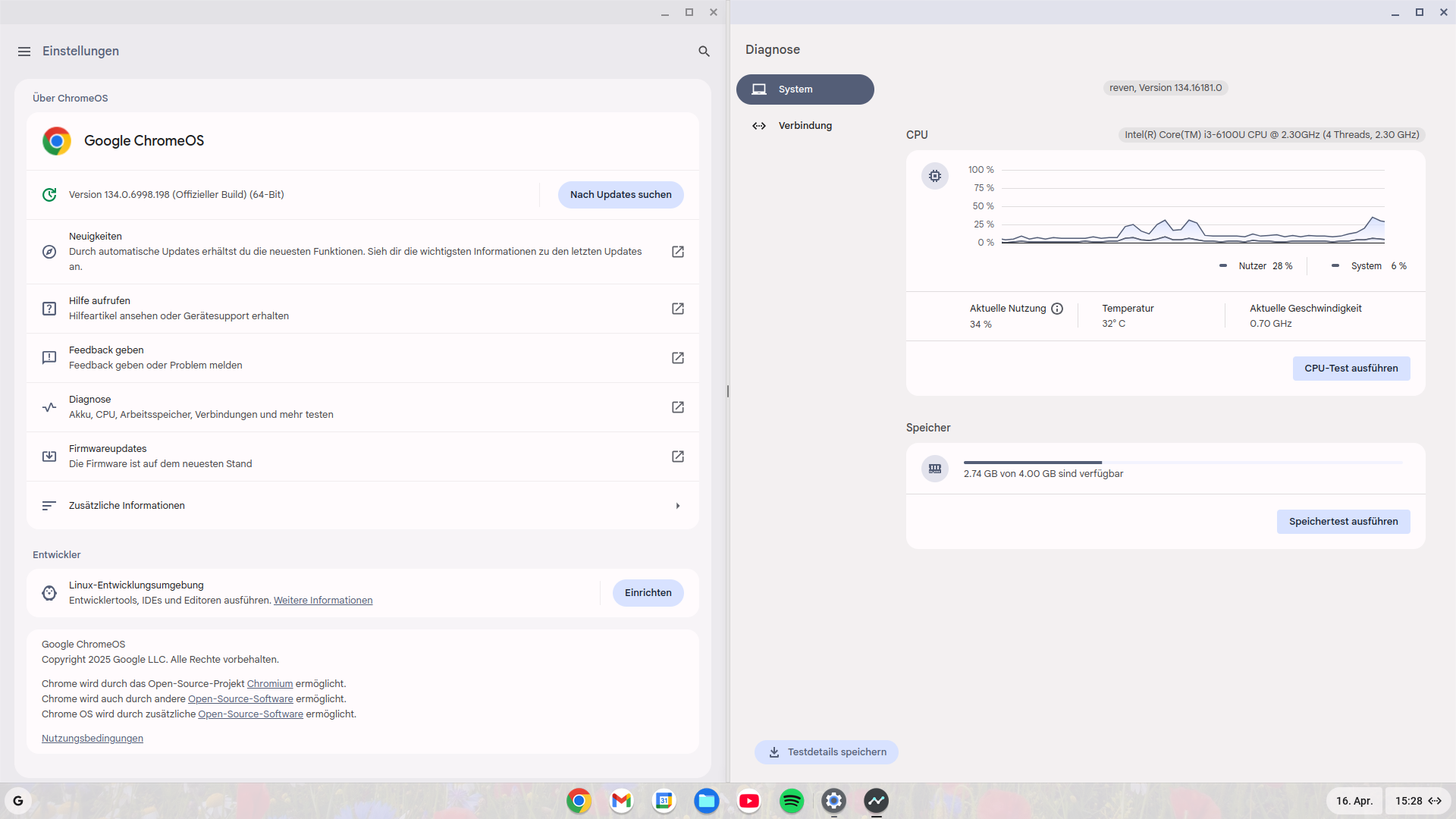Open the Einstellungen hamburger menu
The width and height of the screenshot is (1456, 819).
[x=24, y=52]
